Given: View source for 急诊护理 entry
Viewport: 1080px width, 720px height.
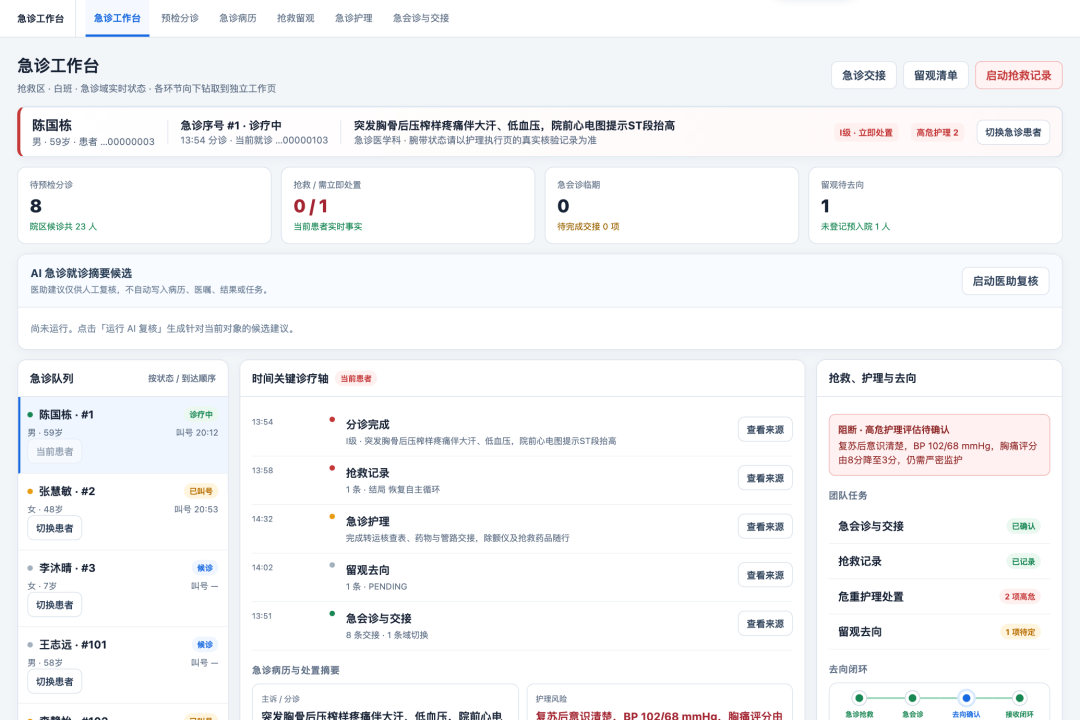Looking at the screenshot, I should click(765, 526).
